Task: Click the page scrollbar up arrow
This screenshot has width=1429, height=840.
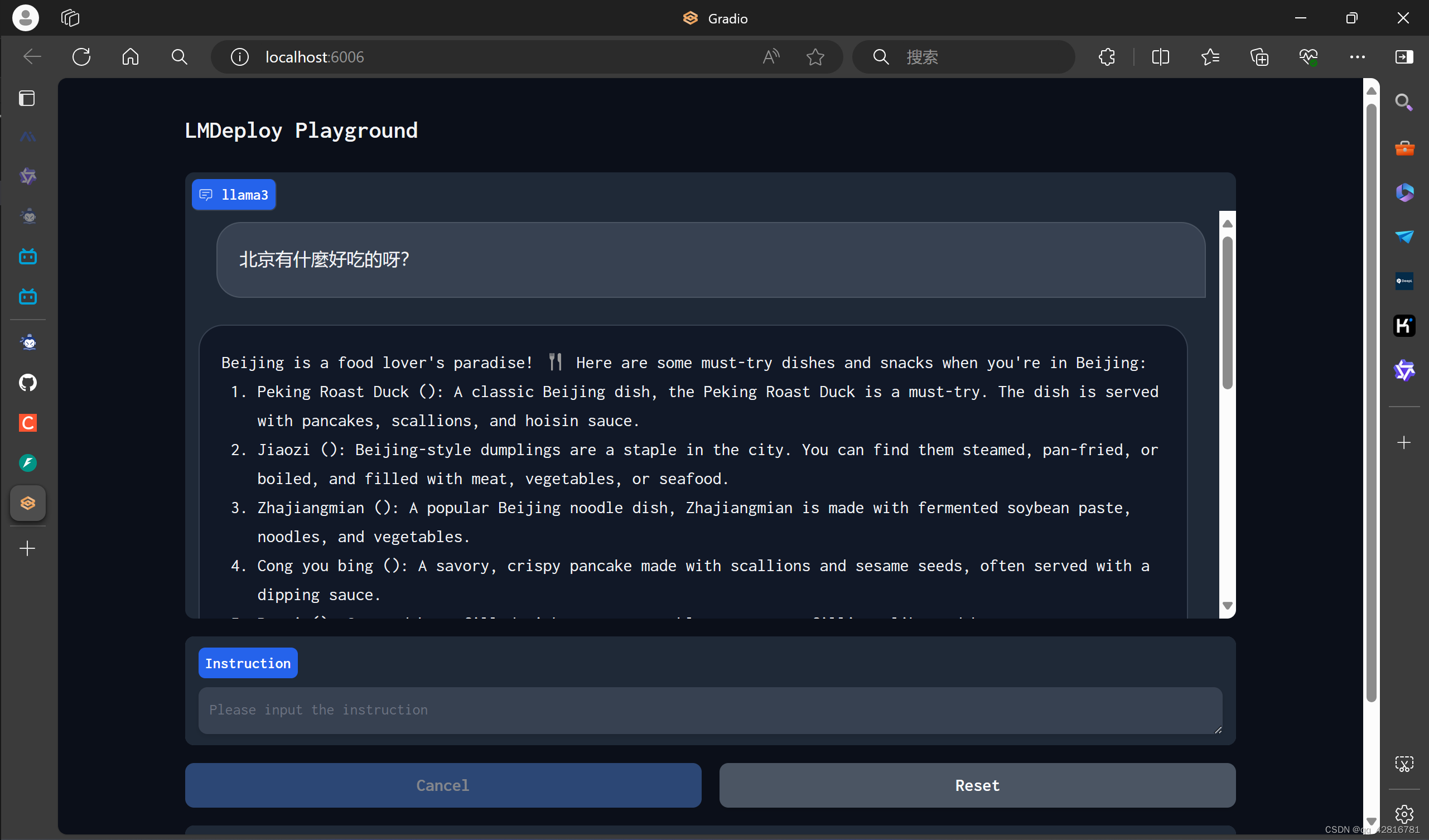Action: pos(1371,91)
